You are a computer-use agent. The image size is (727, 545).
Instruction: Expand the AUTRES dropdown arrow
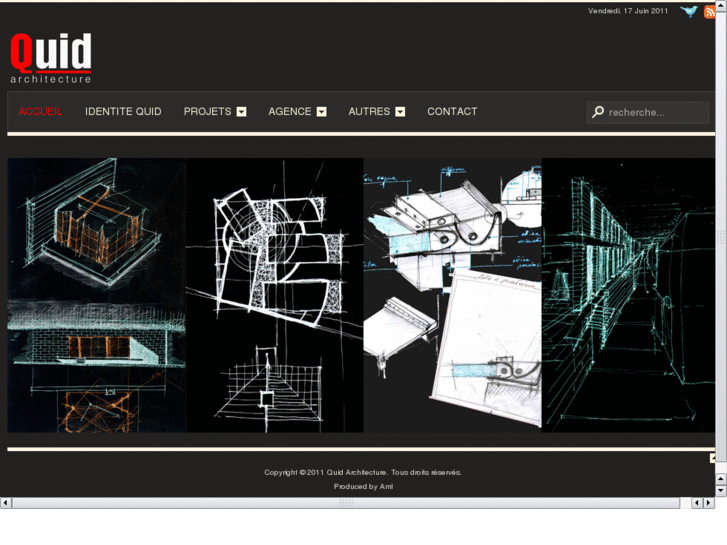(401, 112)
